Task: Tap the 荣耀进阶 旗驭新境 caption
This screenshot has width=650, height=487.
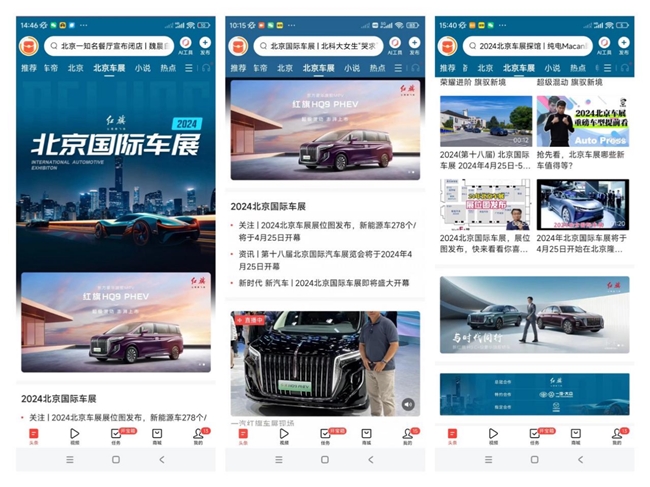Action: [473, 82]
